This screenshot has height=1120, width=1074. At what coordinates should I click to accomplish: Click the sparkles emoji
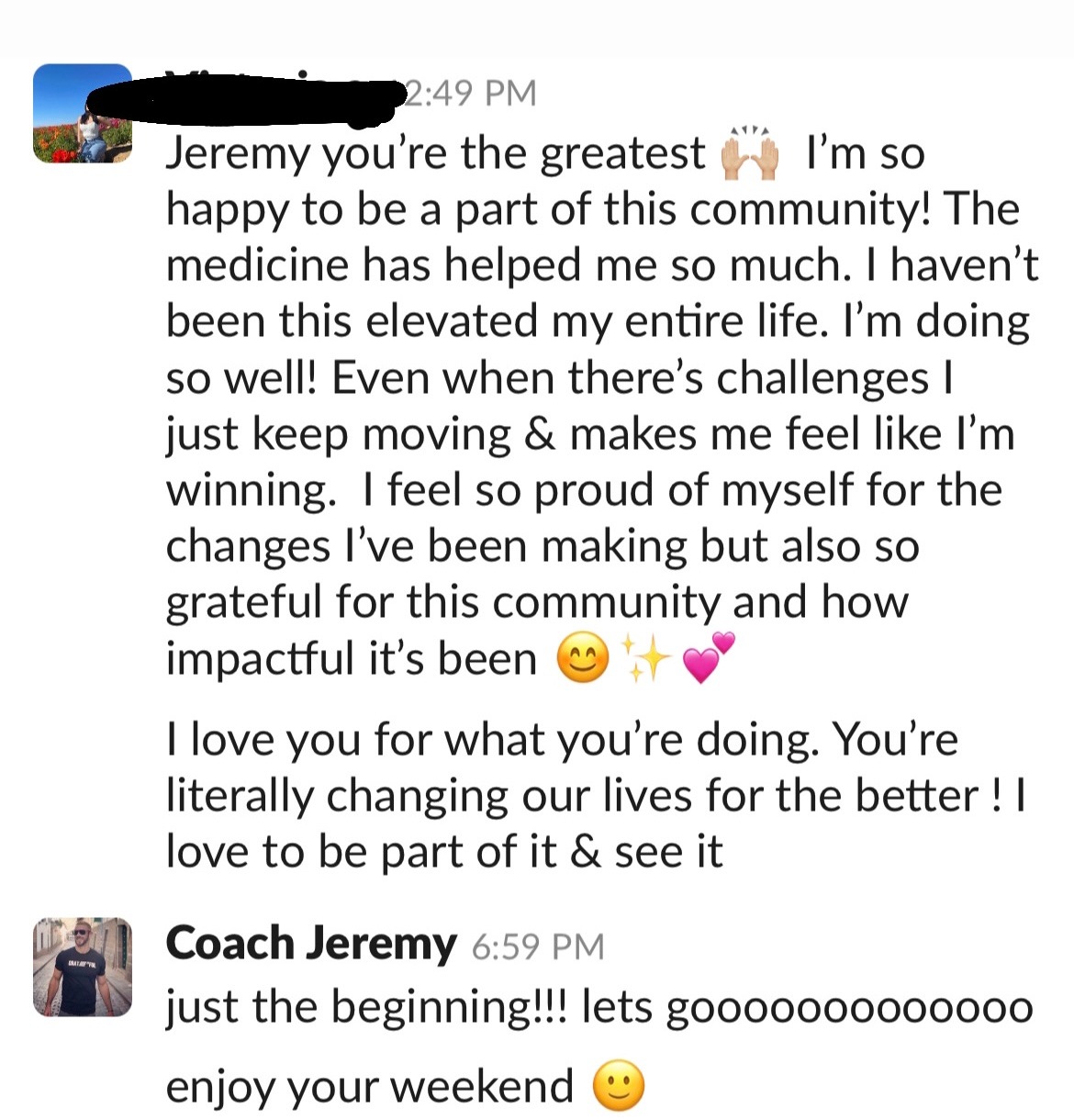(646, 658)
